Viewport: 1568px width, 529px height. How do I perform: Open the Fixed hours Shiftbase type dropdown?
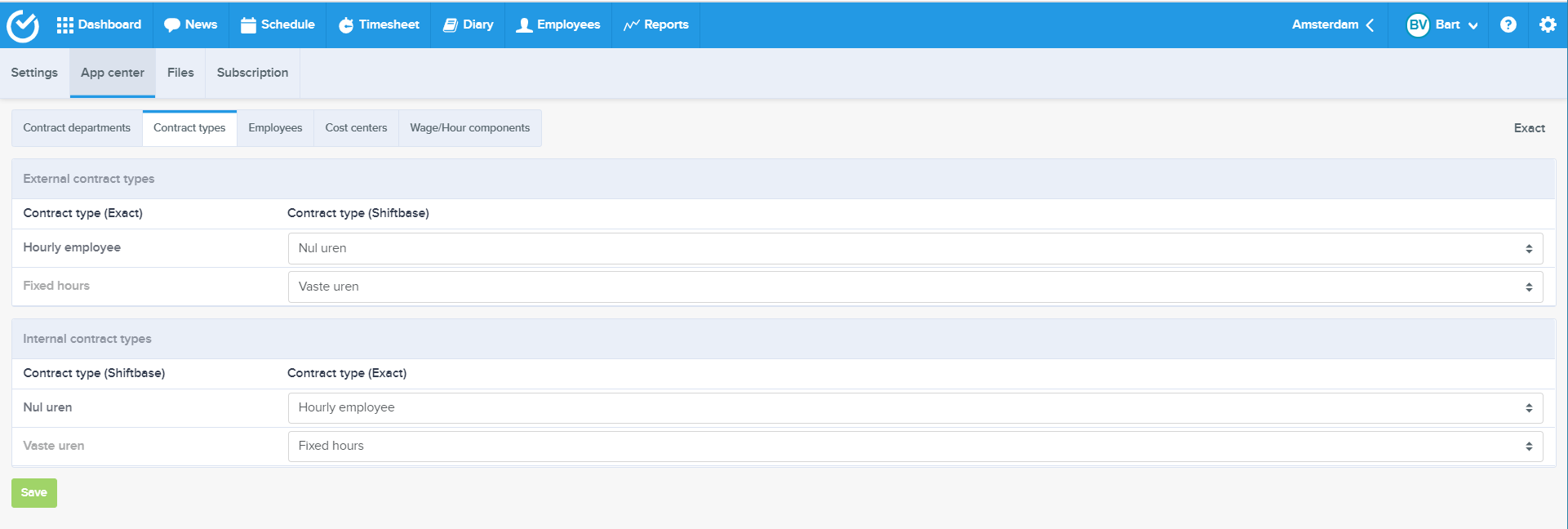(915, 287)
